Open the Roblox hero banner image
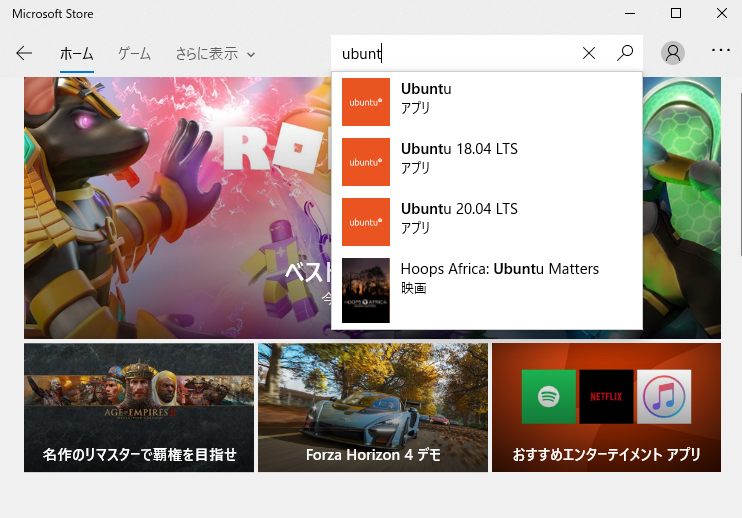Viewport: 742px width, 518px height. [177, 207]
